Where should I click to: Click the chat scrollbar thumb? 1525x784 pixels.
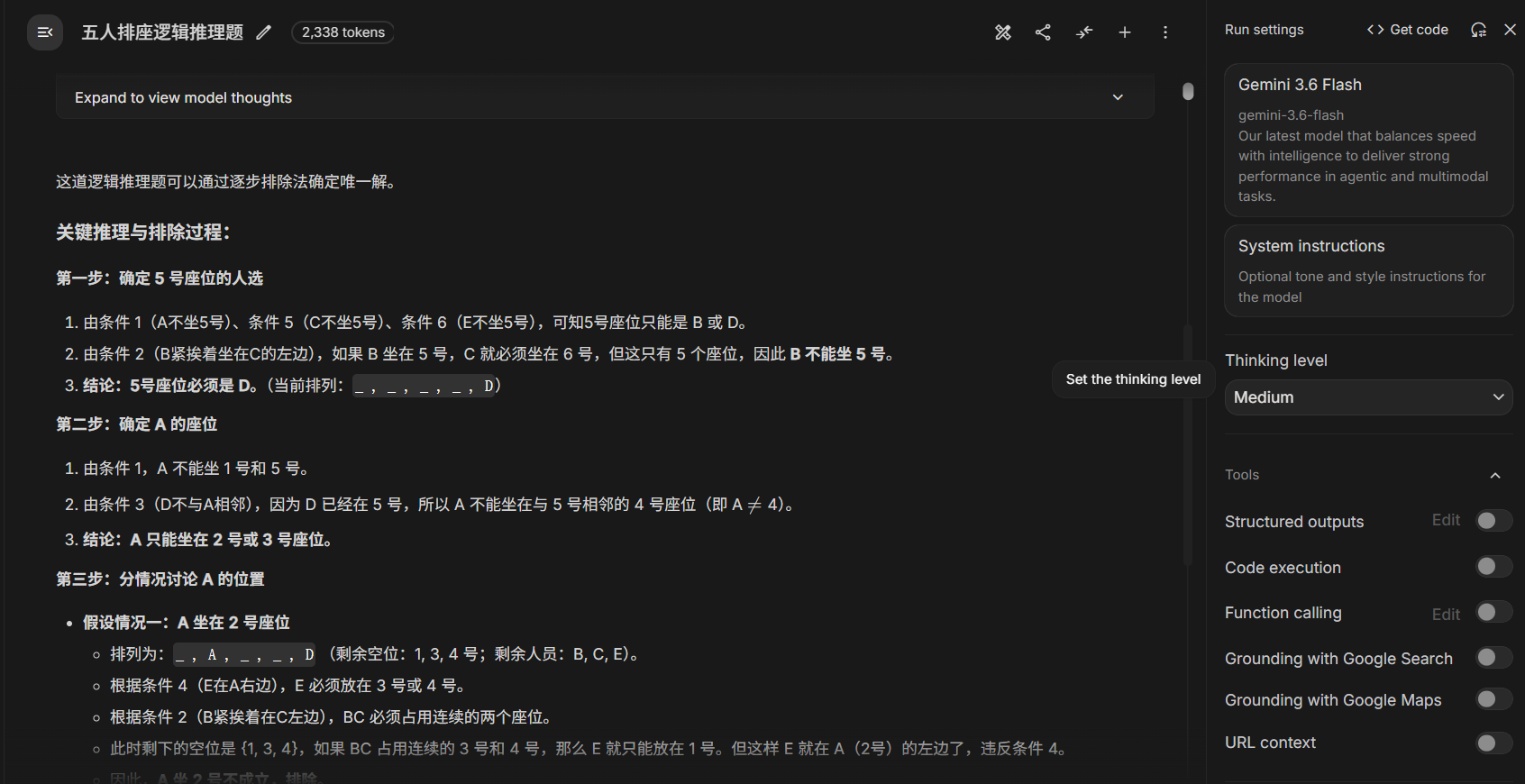click(x=1188, y=91)
